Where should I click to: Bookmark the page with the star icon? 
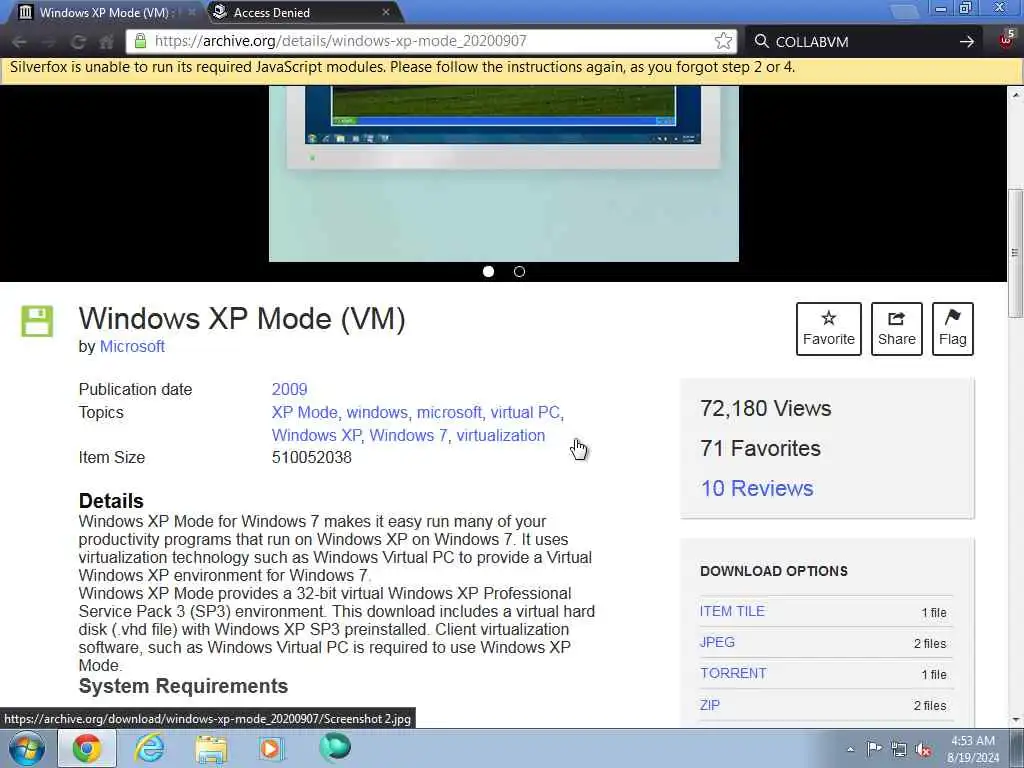coord(723,41)
